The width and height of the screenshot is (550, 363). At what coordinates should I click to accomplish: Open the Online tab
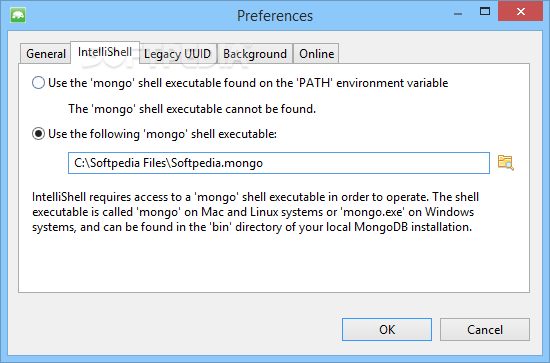point(316,54)
